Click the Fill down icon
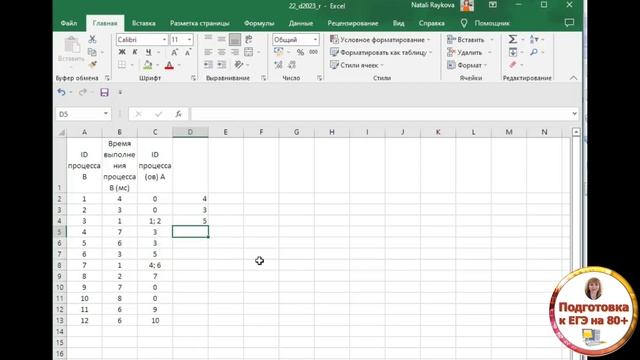Screen dimensions: 640x360 513,52
